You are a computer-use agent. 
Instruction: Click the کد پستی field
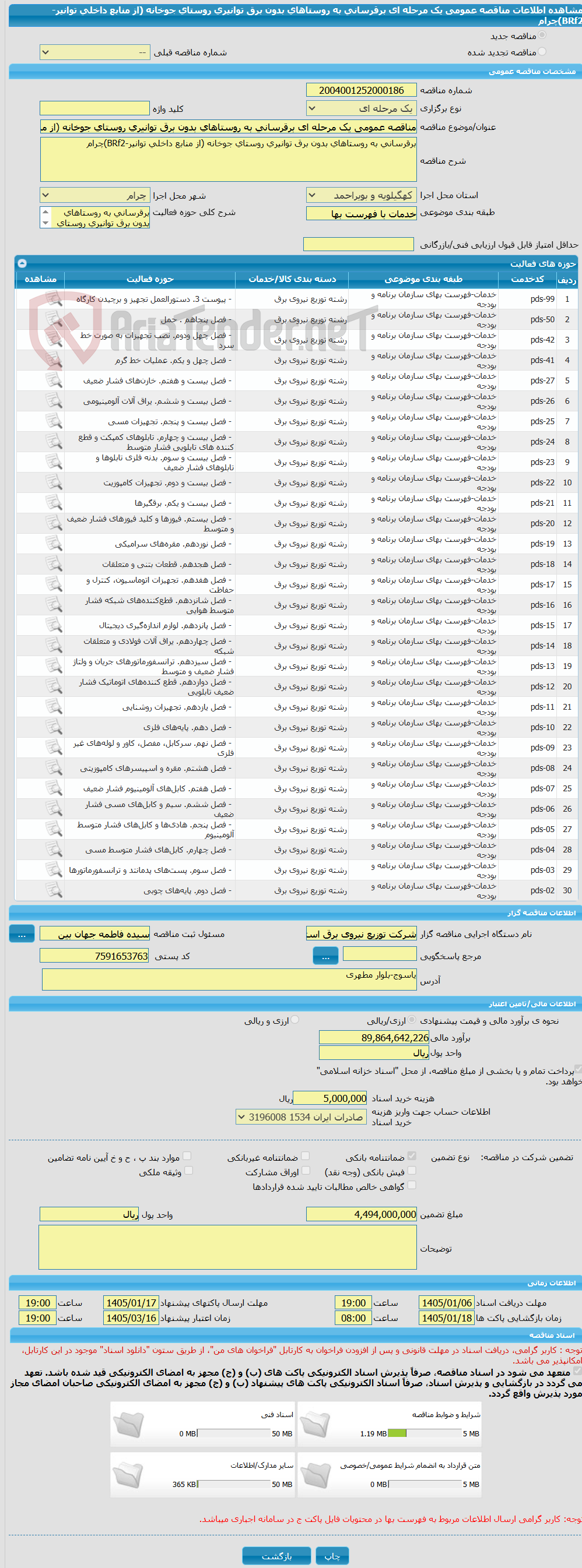94,956
